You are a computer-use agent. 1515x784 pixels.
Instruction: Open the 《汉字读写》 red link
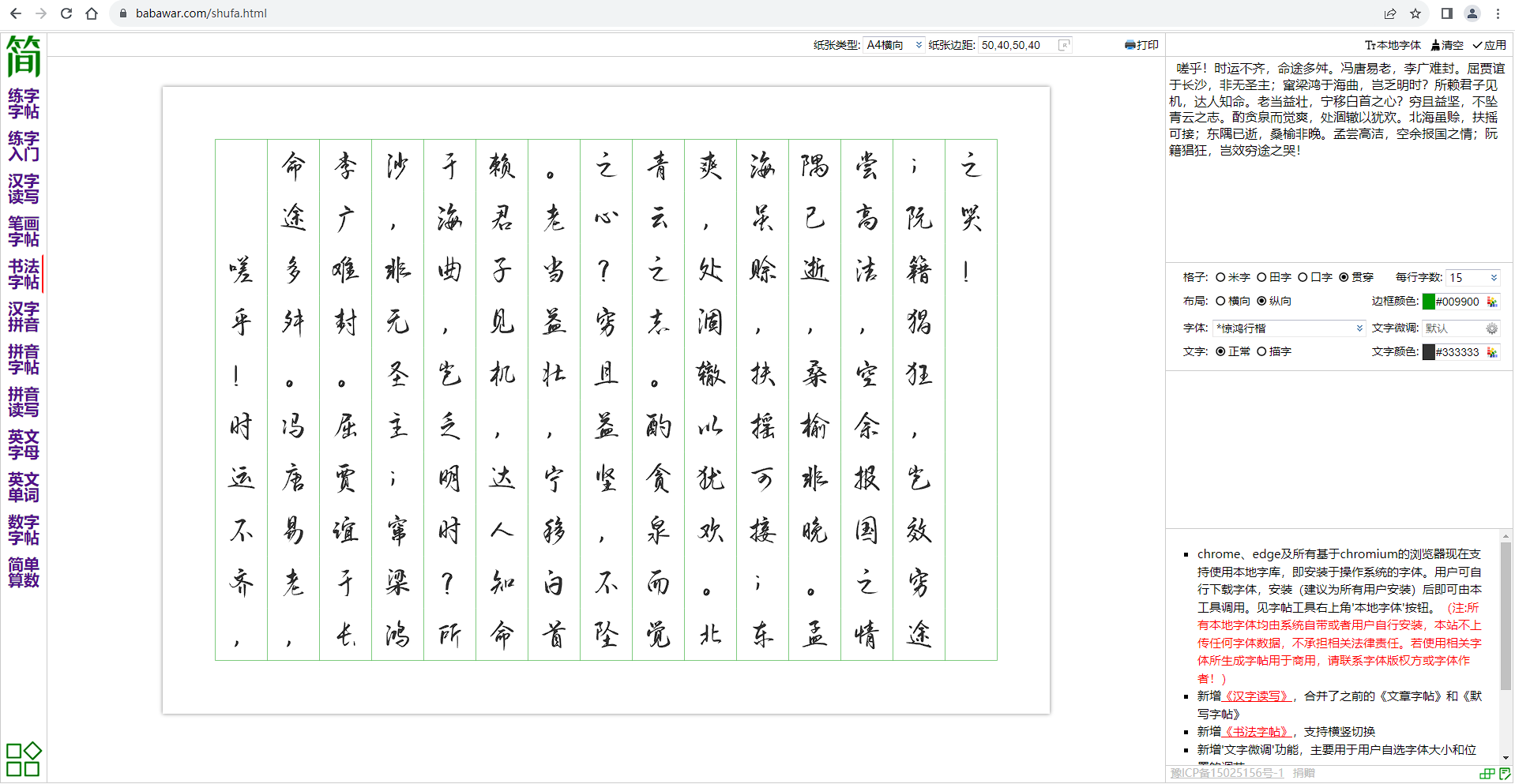tap(1256, 696)
